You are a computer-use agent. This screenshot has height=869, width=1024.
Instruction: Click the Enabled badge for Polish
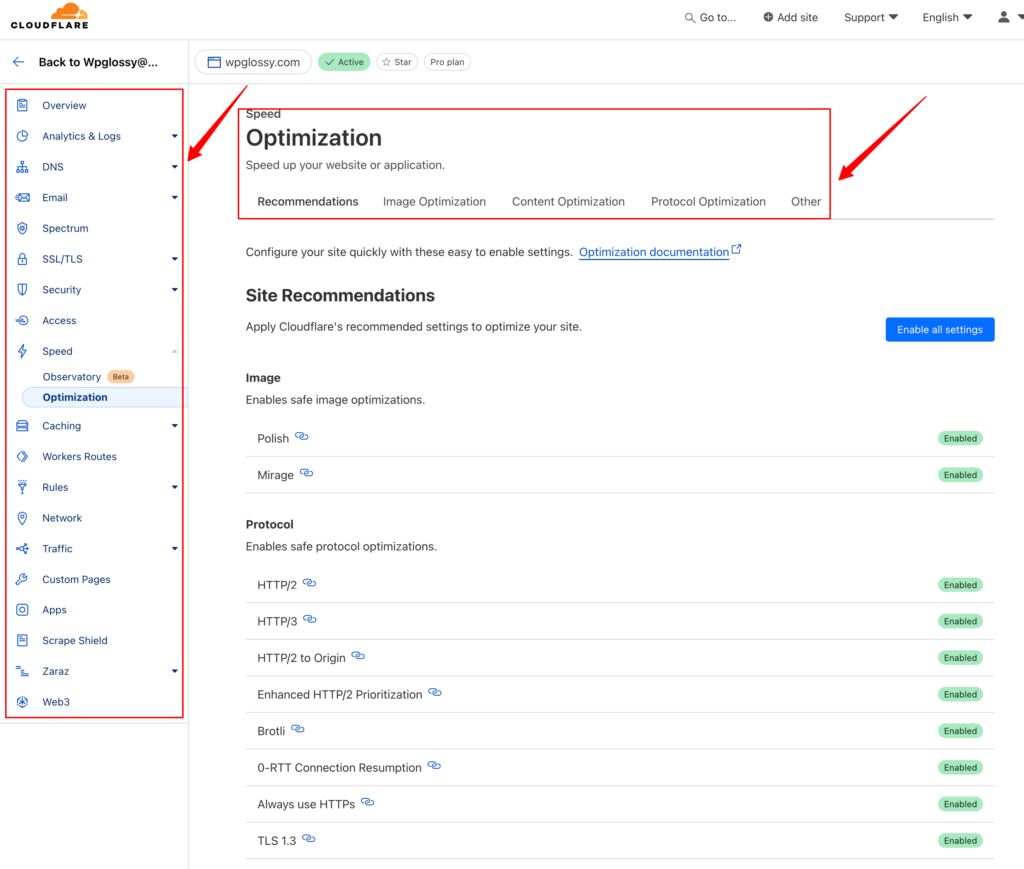click(x=960, y=438)
